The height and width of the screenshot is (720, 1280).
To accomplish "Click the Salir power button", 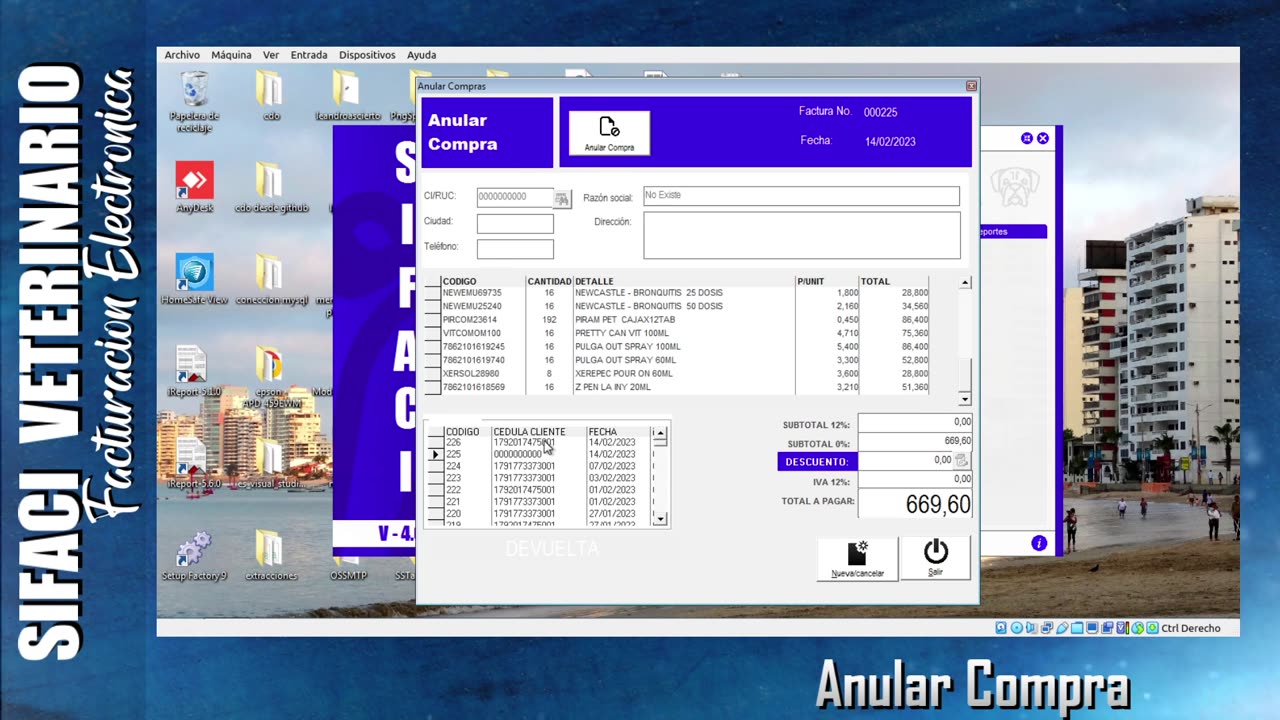I will pos(935,559).
